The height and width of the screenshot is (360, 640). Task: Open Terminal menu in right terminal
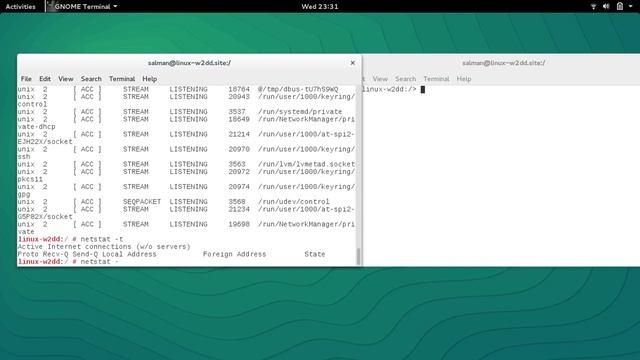tap(436, 79)
